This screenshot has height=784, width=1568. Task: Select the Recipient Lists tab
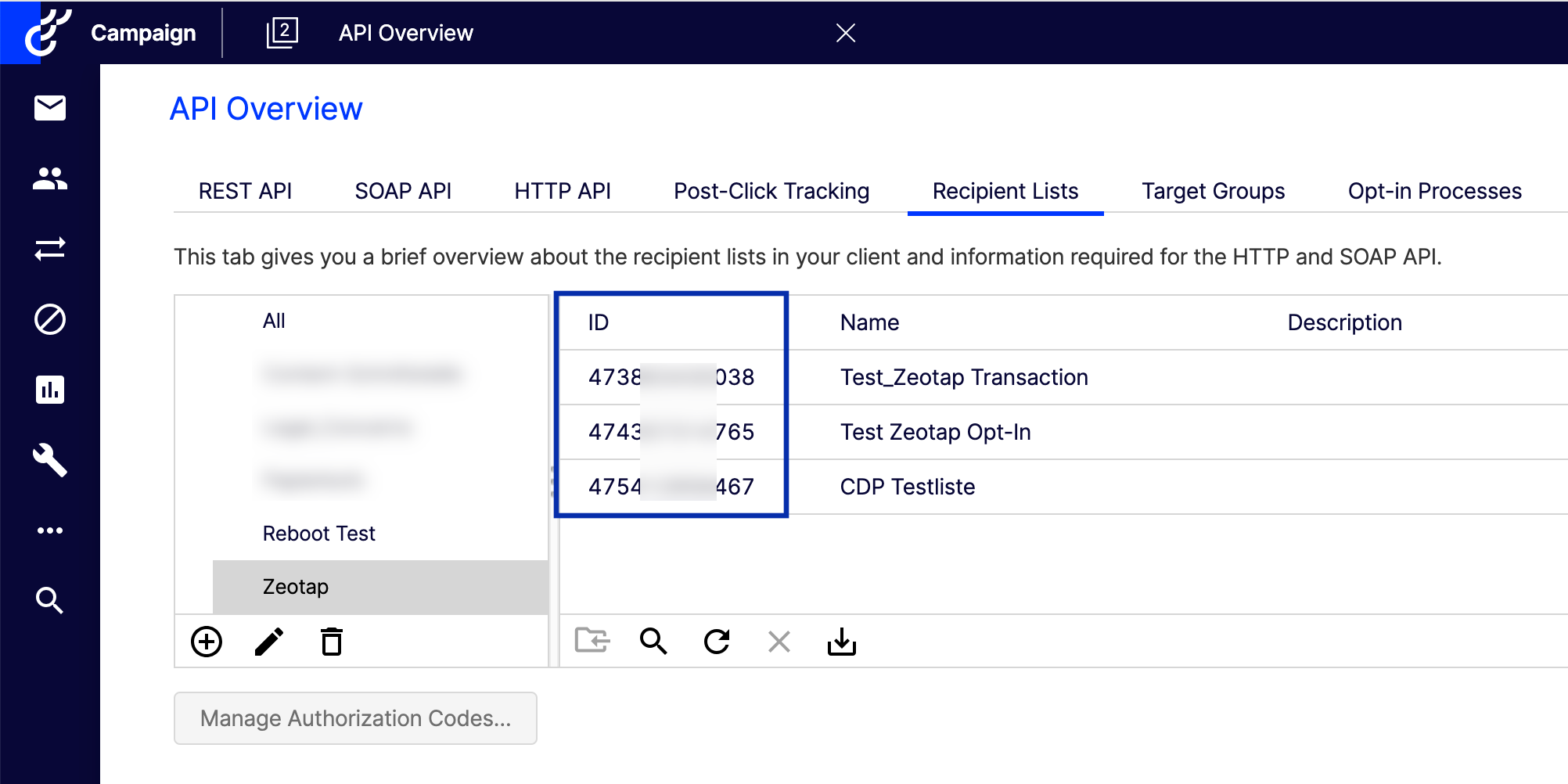click(x=1005, y=191)
